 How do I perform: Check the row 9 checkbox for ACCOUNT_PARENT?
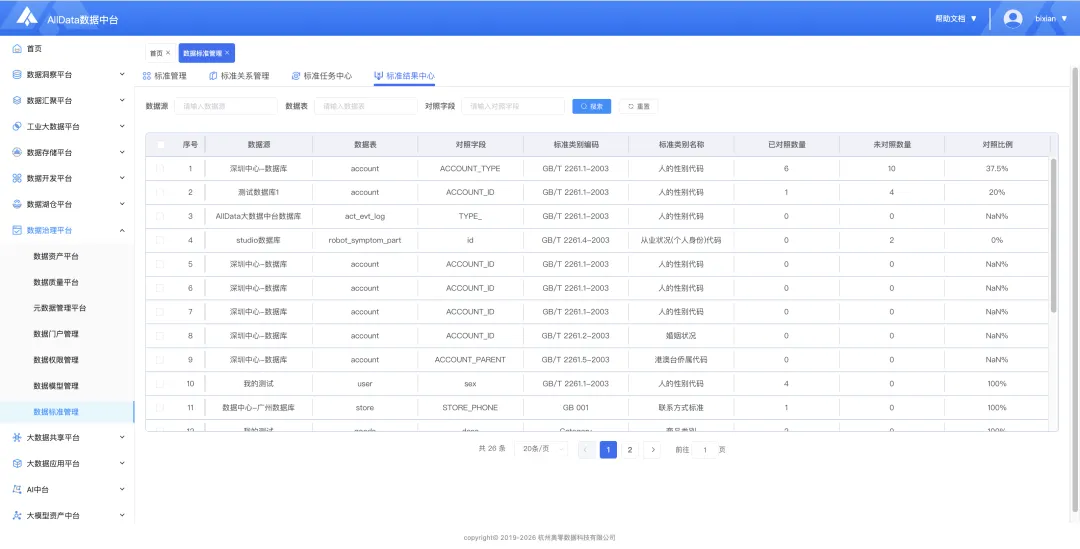click(x=160, y=360)
